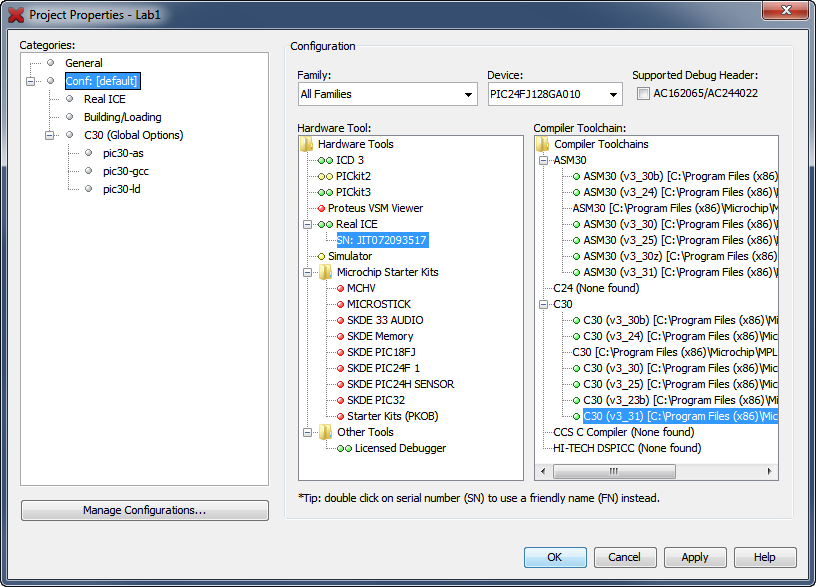Viewport: 816px width, 587px height.
Task: Click the Manage Configurations button
Action: [144, 510]
